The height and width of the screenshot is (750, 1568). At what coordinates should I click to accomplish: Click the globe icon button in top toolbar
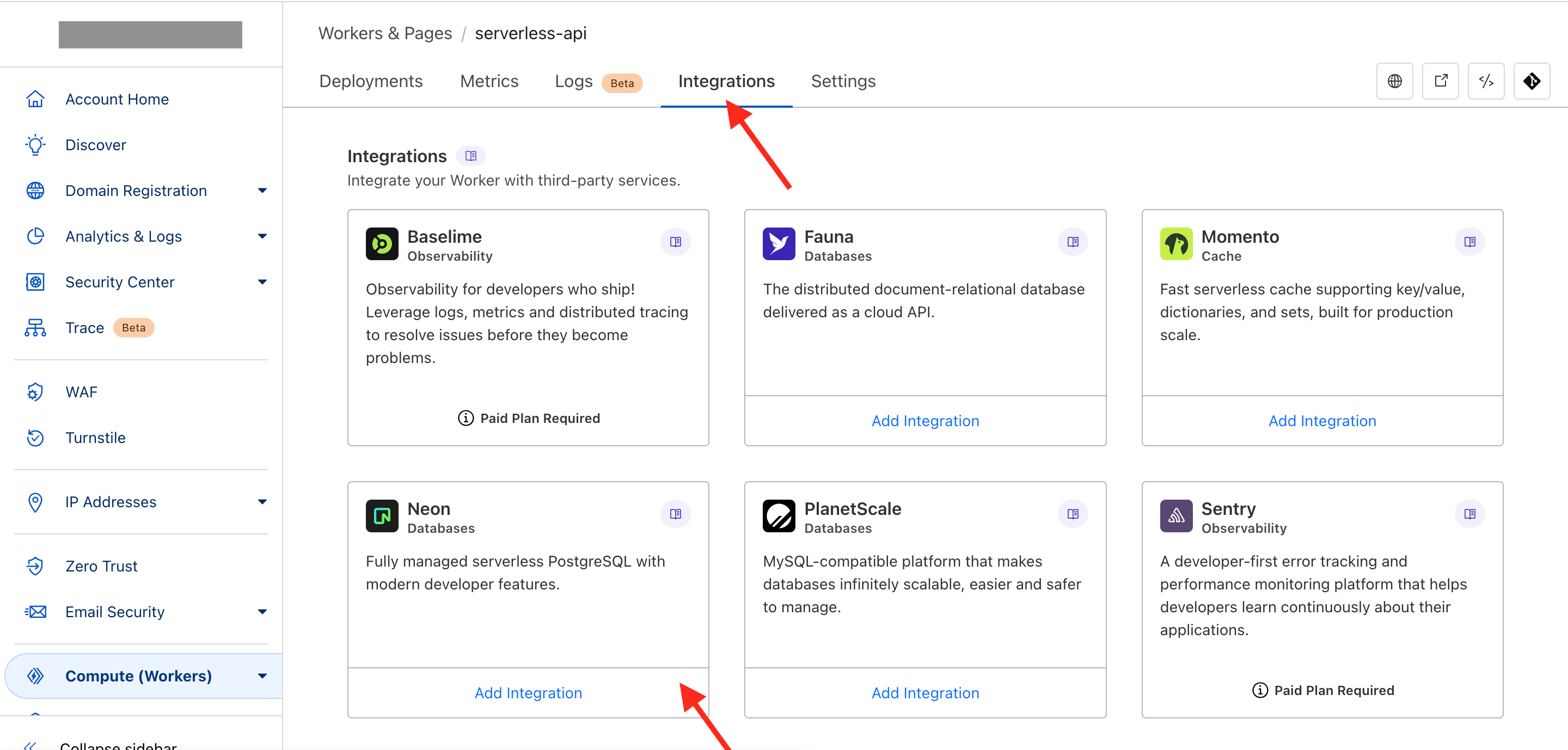pyautogui.click(x=1394, y=81)
